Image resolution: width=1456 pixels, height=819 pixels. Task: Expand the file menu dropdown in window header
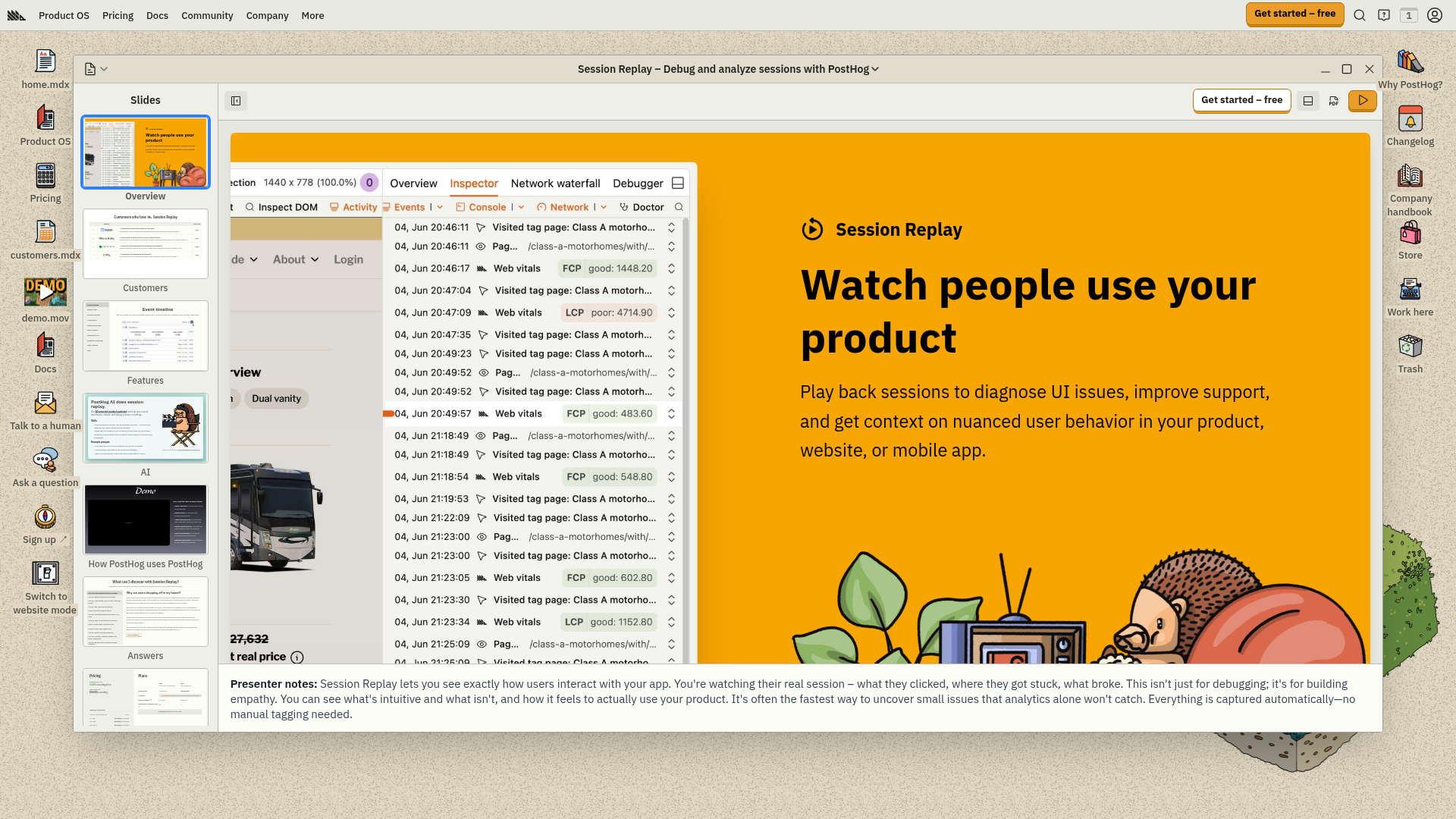[96, 69]
